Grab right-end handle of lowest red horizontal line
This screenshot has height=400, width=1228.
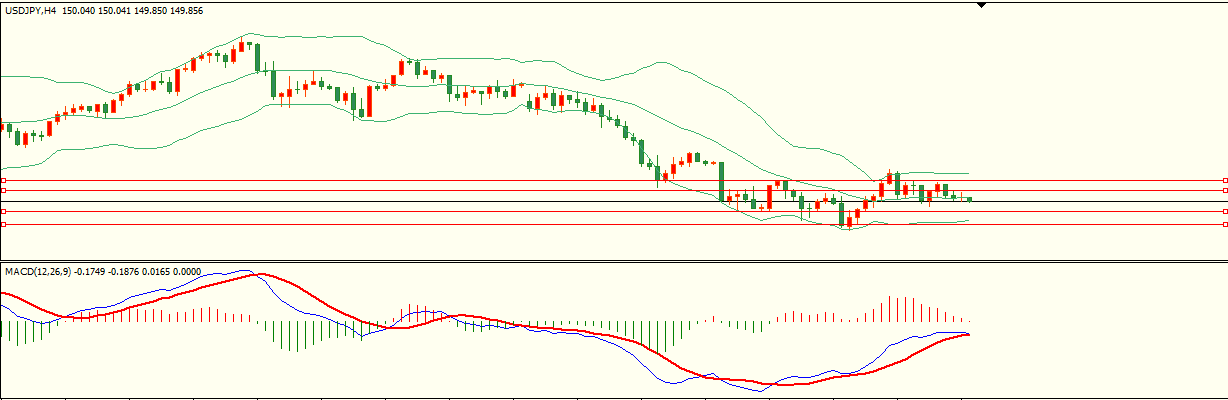tap(1224, 225)
